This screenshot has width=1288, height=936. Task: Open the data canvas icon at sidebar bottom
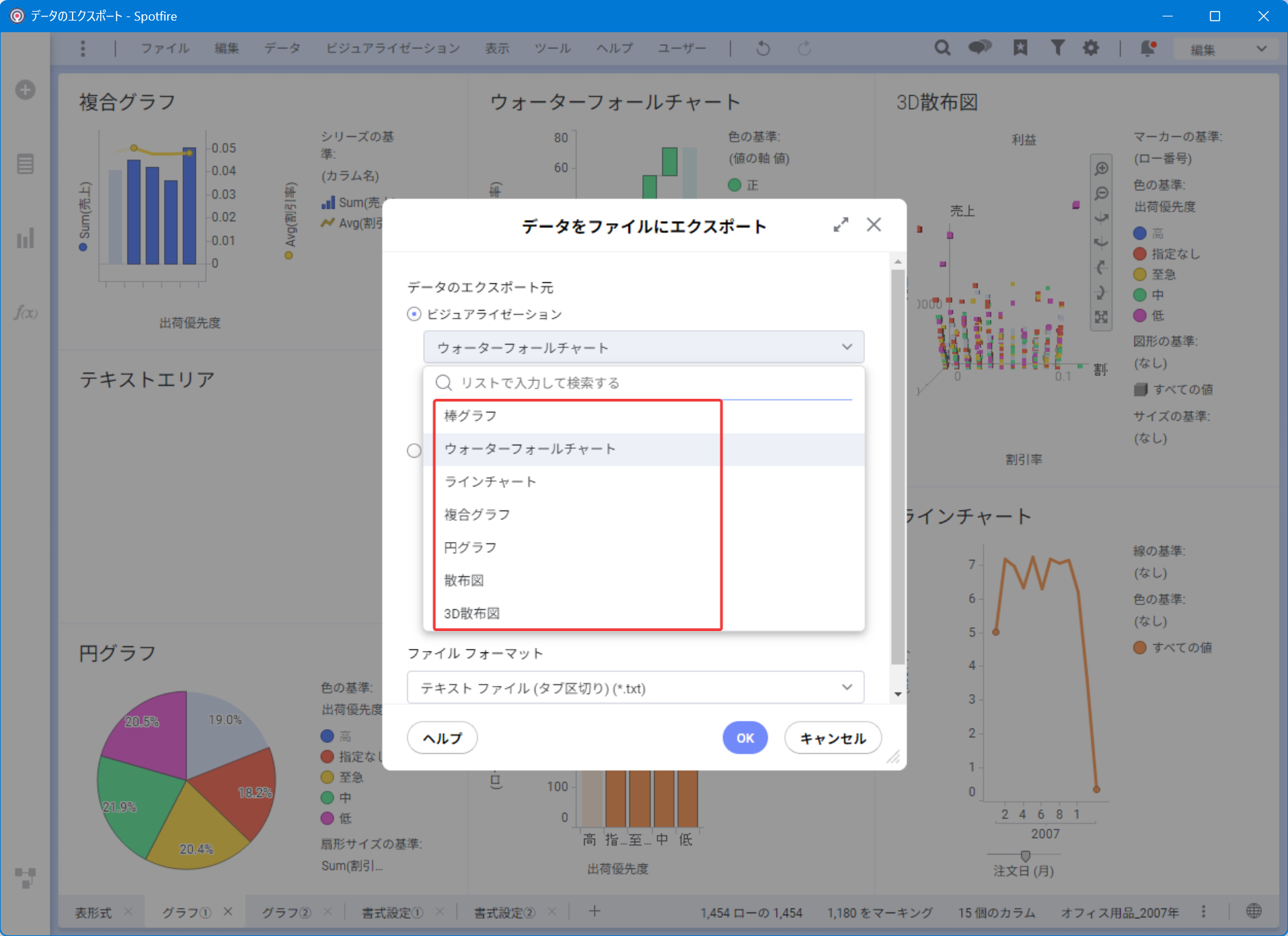click(25, 878)
